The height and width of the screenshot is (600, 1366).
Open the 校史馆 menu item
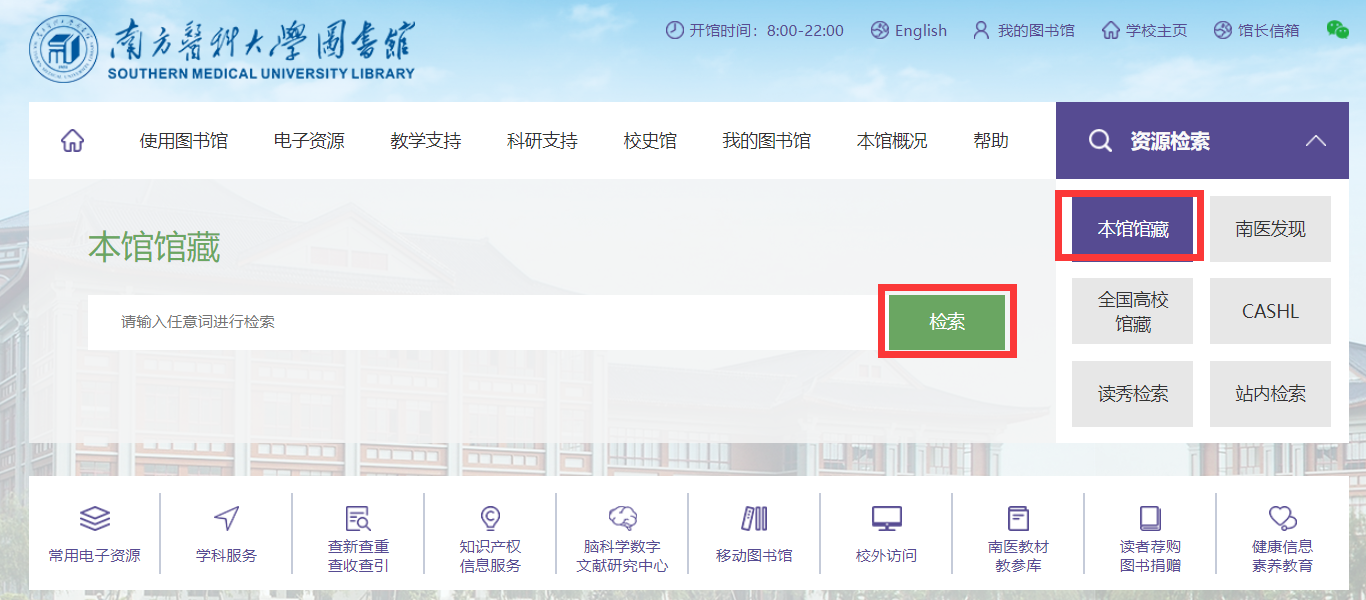(650, 141)
